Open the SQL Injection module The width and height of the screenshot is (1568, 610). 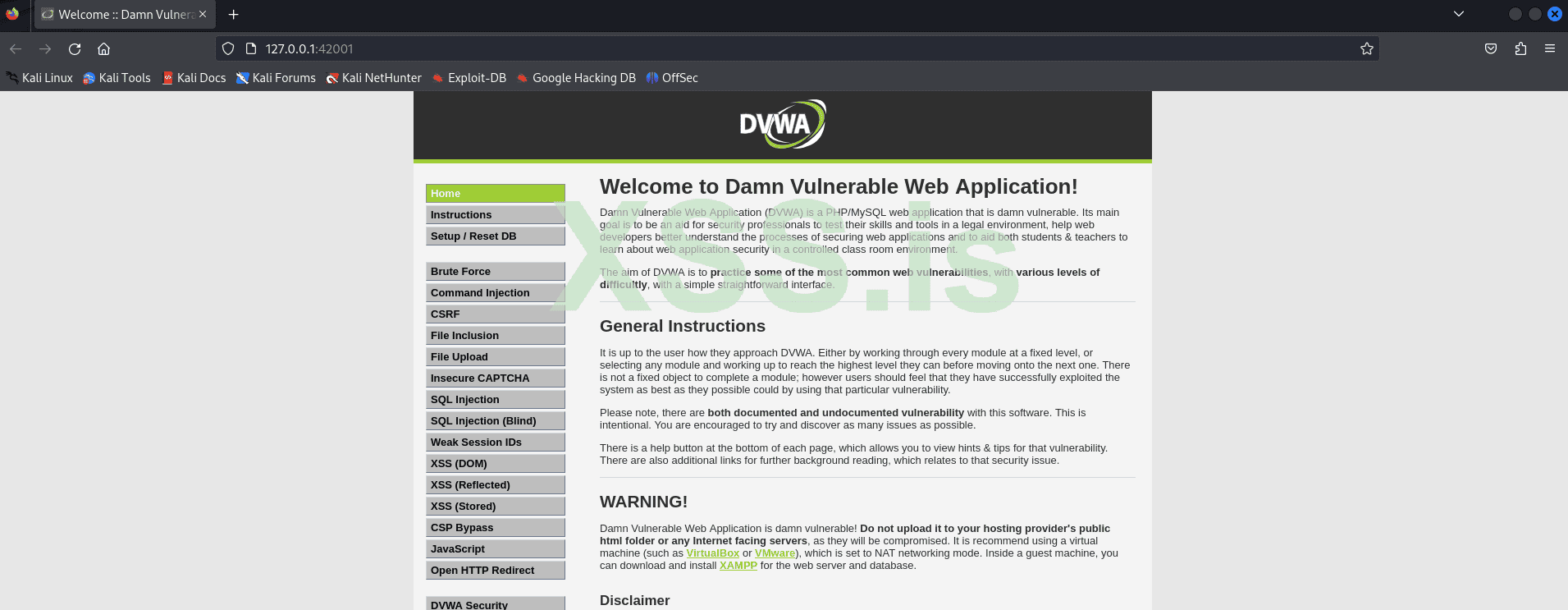496,399
